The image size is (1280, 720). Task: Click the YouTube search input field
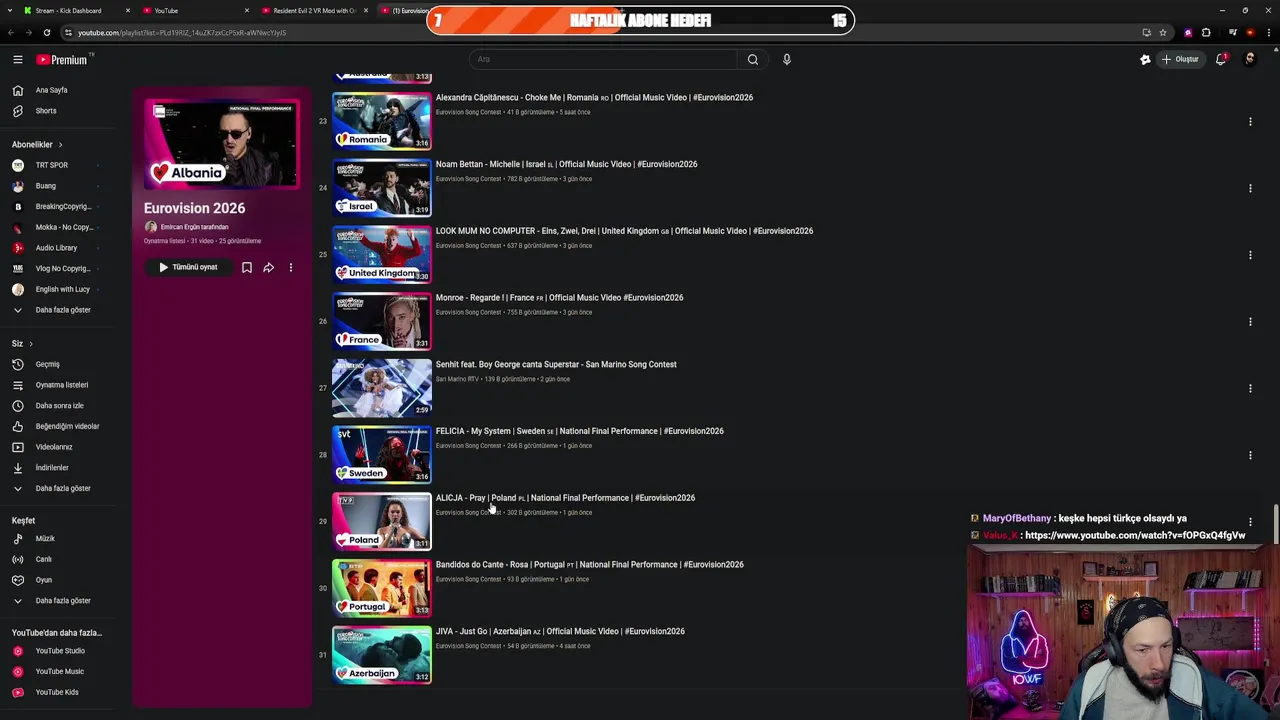click(x=603, y=59)
